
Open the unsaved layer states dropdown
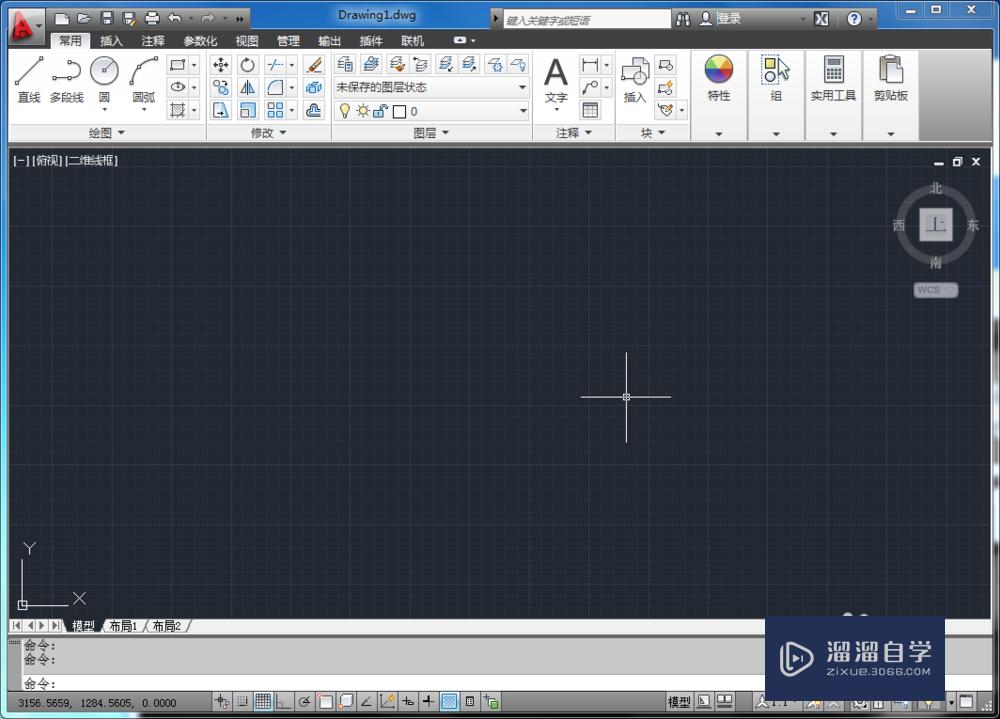pos(522,87)
